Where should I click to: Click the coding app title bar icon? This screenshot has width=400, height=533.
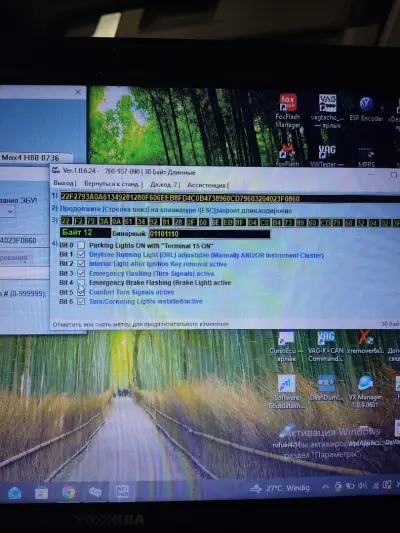56,170
